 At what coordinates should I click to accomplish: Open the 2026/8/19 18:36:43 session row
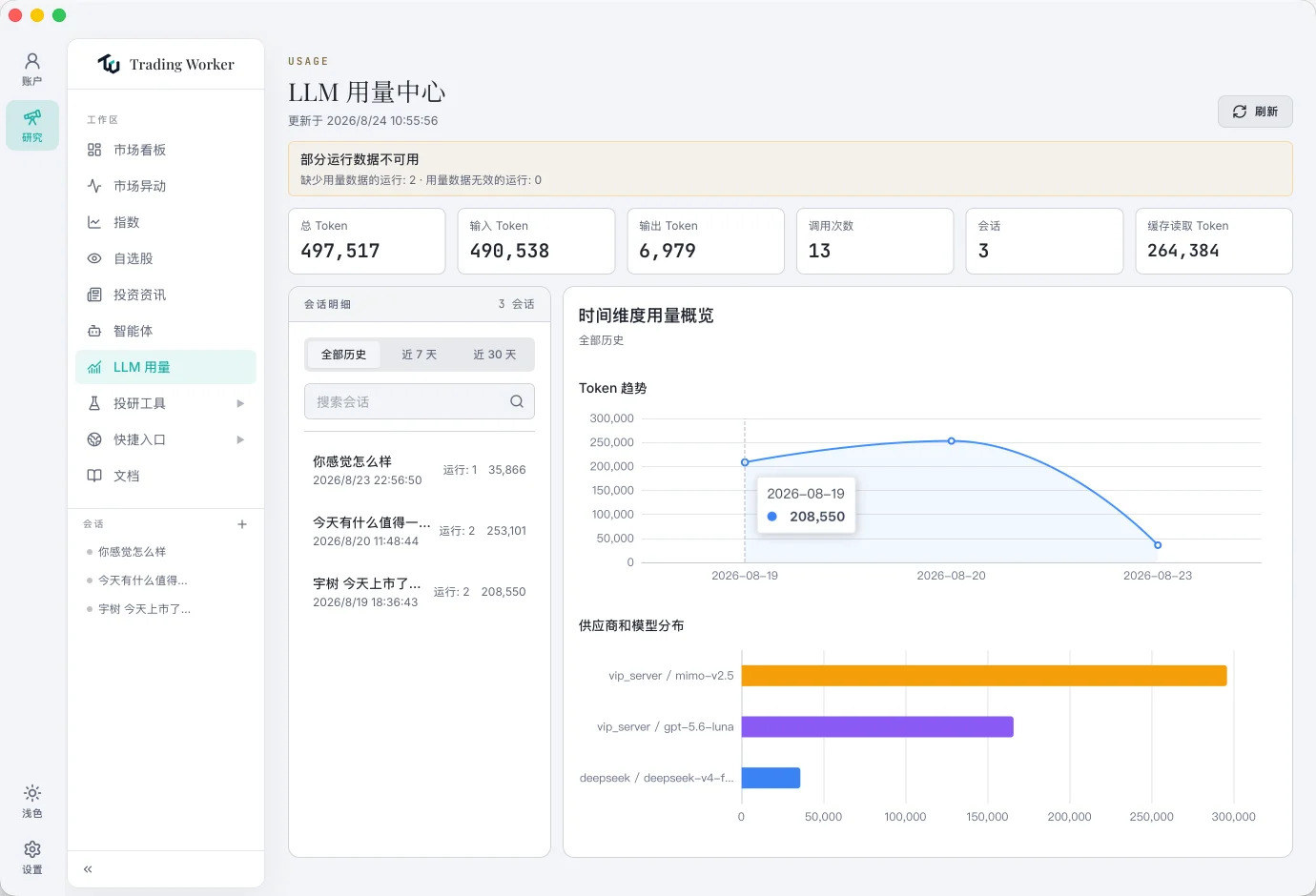[420, 592]
